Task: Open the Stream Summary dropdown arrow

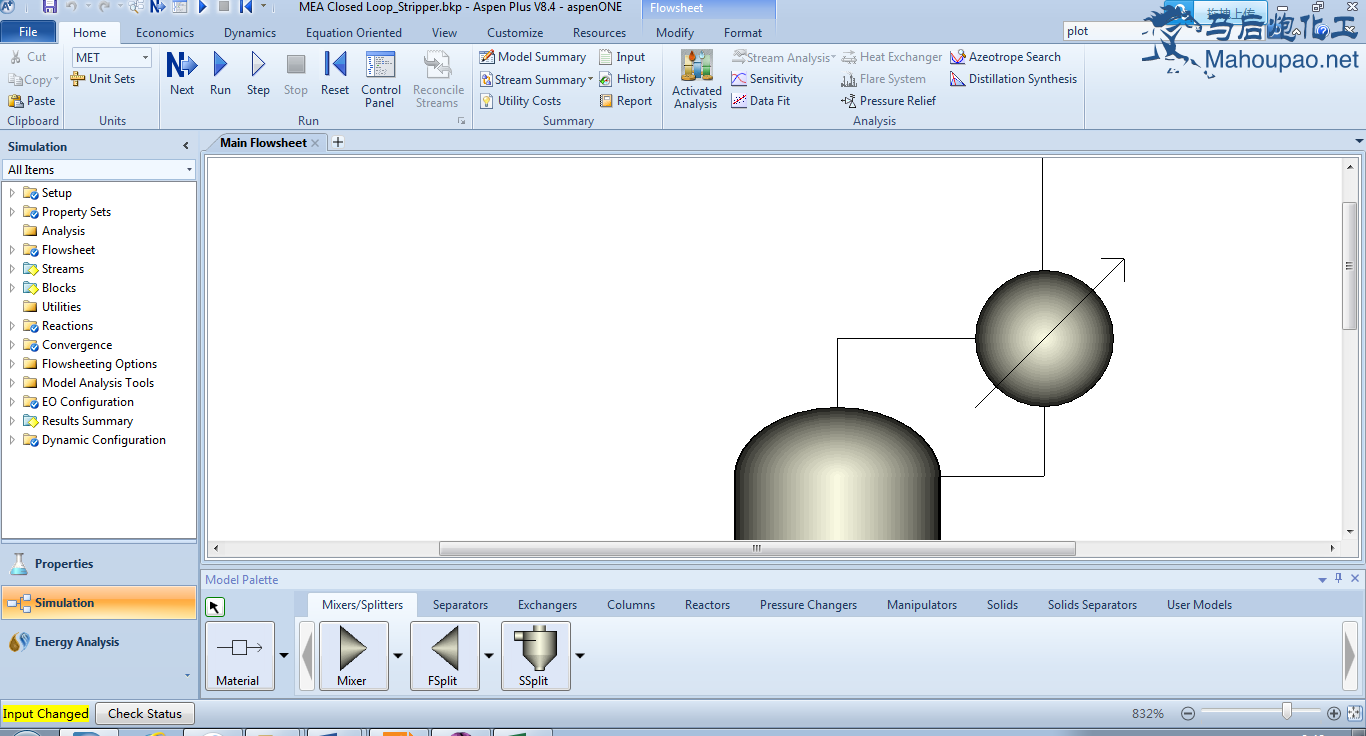Action: [590, 79]
